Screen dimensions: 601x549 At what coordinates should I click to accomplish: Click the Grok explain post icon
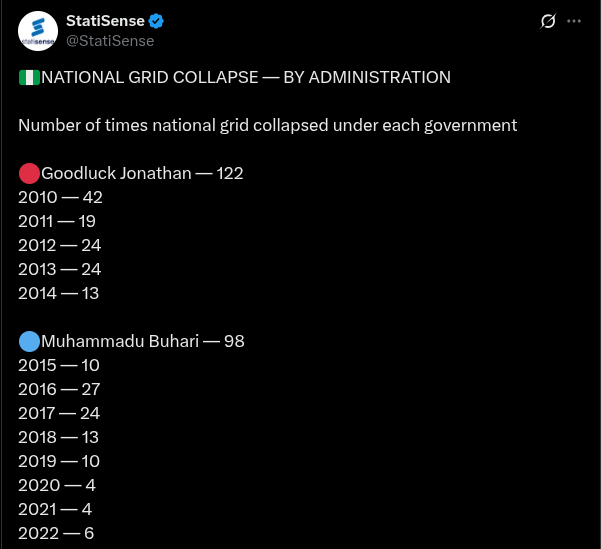pyautogui.click(x=548, y=21)
